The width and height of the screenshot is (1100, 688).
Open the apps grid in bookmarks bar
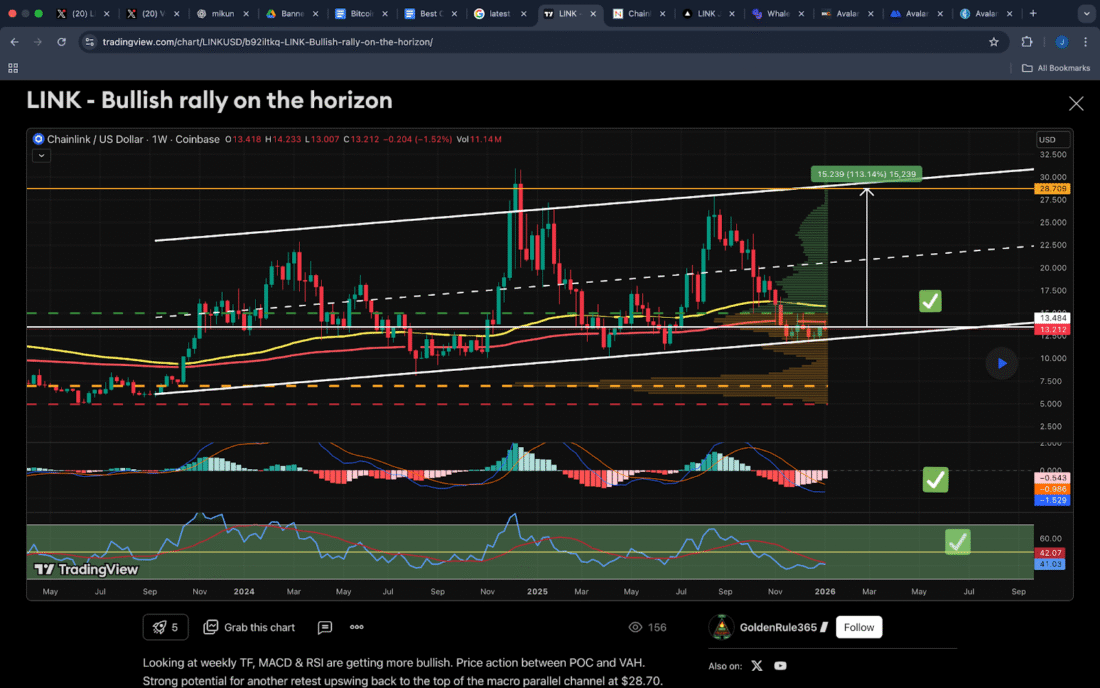pyautogui.click(x=13, y=68)
